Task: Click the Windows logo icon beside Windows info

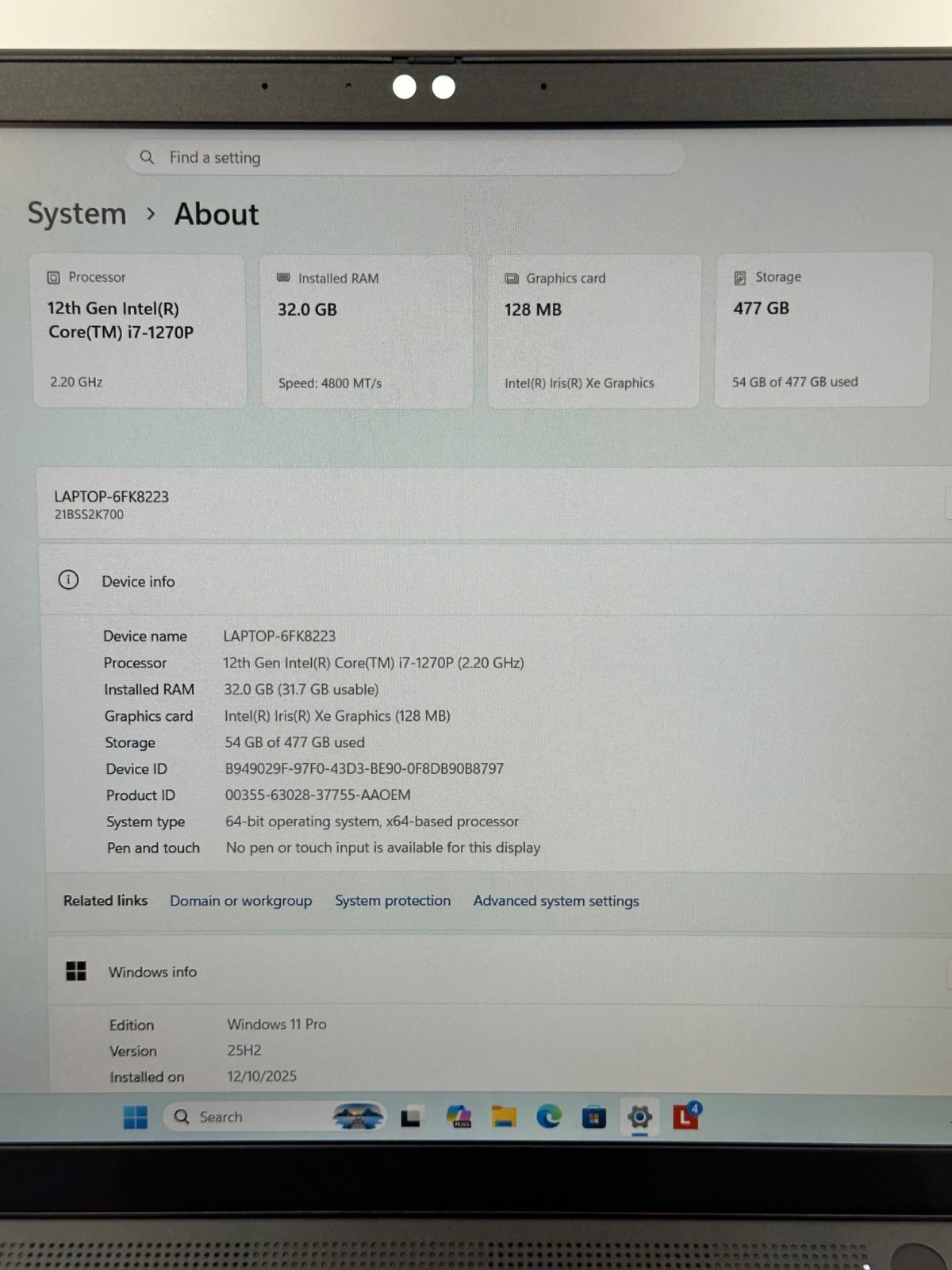Action: 76,971
